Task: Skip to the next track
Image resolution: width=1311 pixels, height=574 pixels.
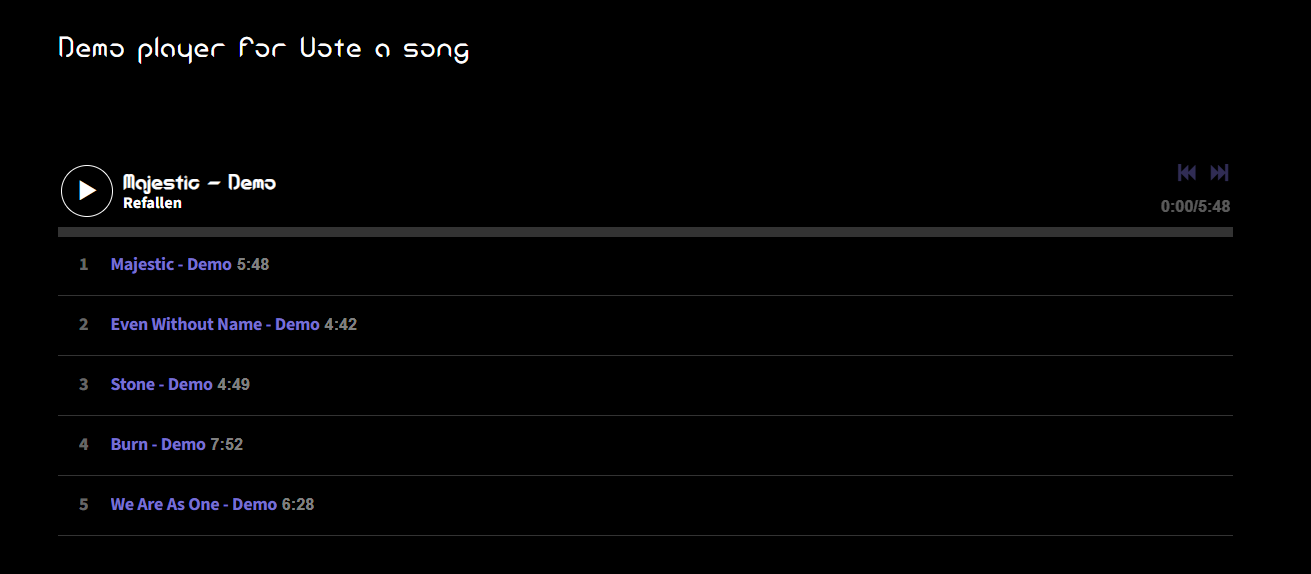Action: click(1219, 173)
